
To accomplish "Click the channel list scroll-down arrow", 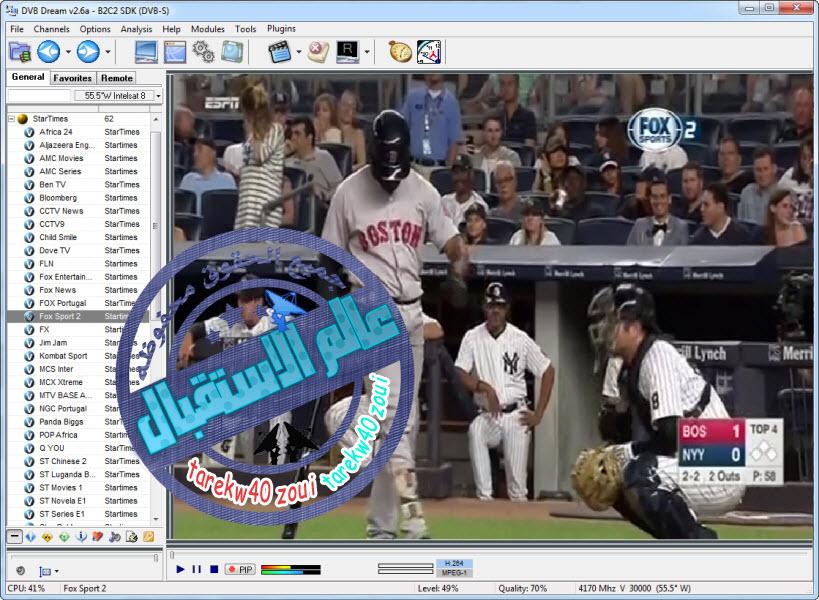I will coord(156,519).
